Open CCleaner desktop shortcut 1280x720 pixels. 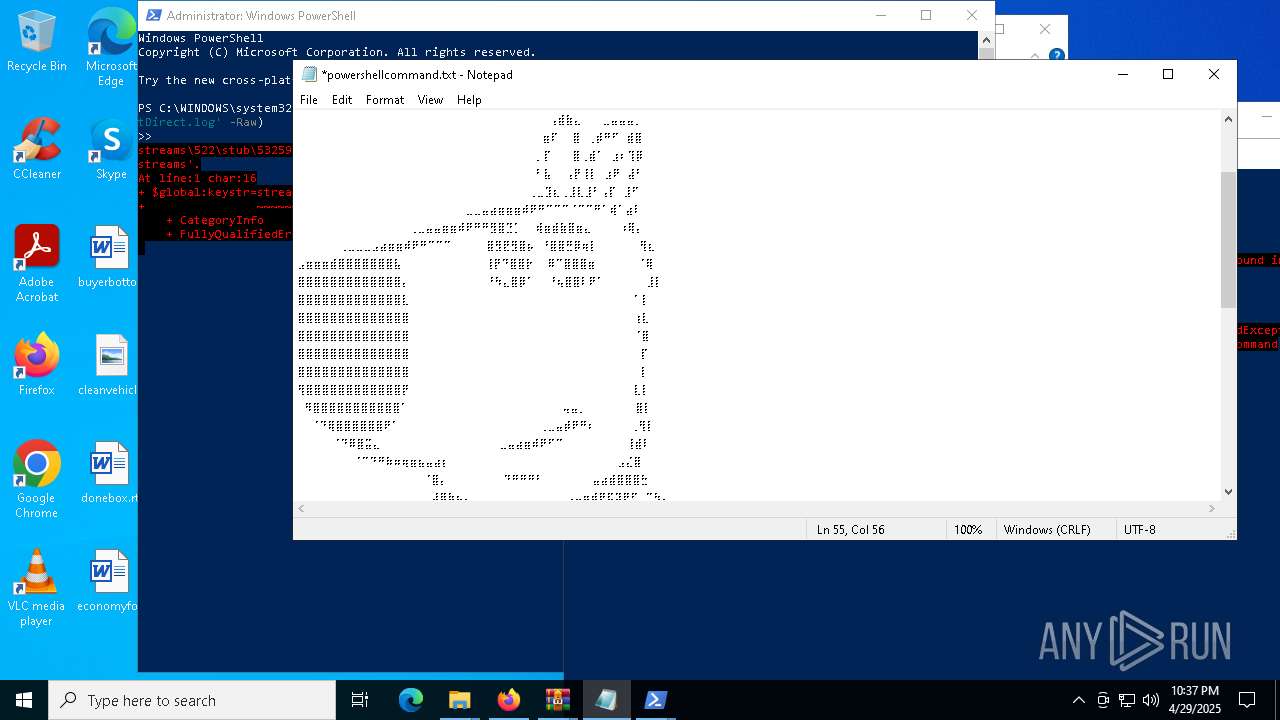(37, 149)
